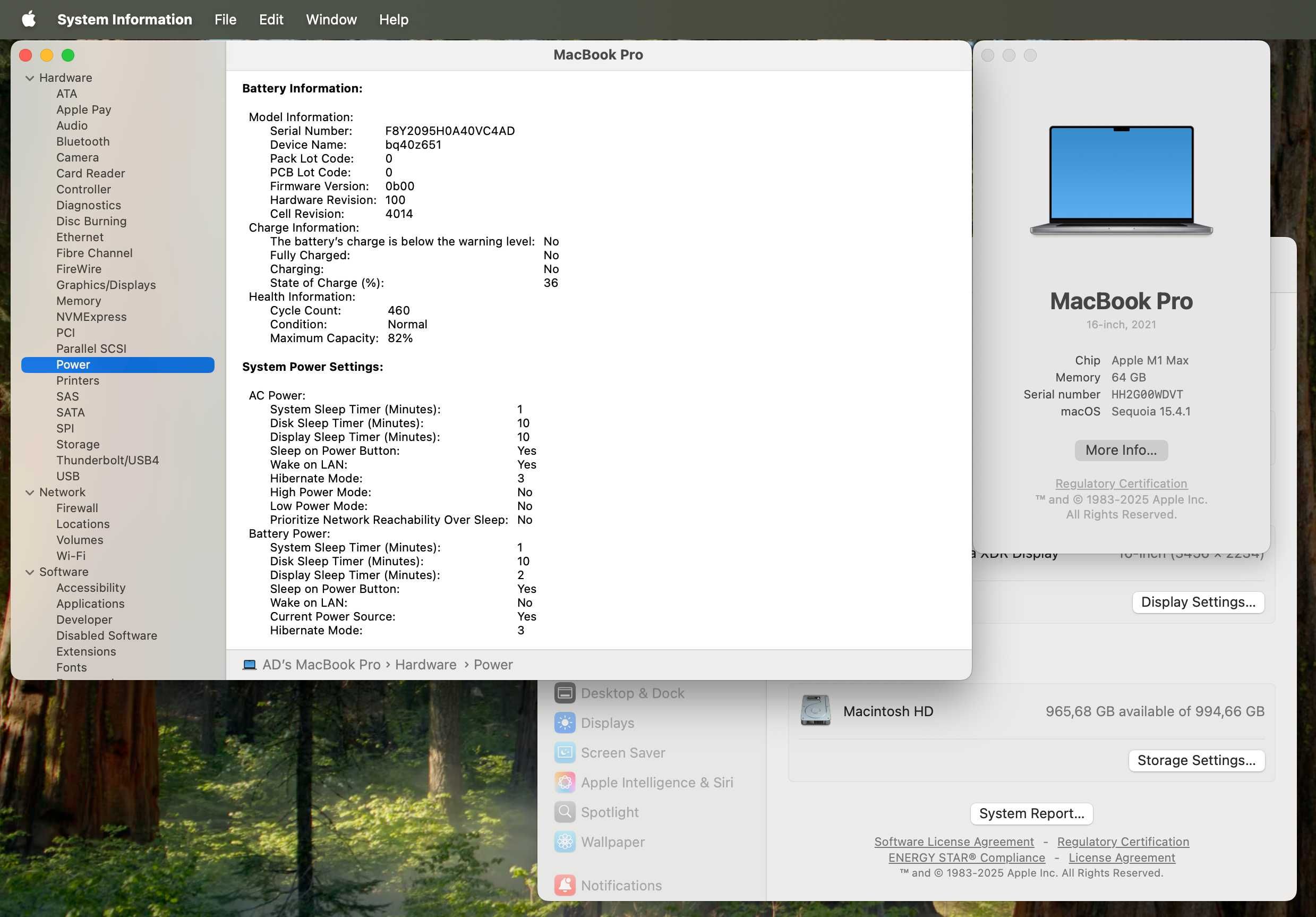The height and width of the screenshot is (917, 1316).
Task: Select Diagnostics in the sidebar
Action: [88, 205]
